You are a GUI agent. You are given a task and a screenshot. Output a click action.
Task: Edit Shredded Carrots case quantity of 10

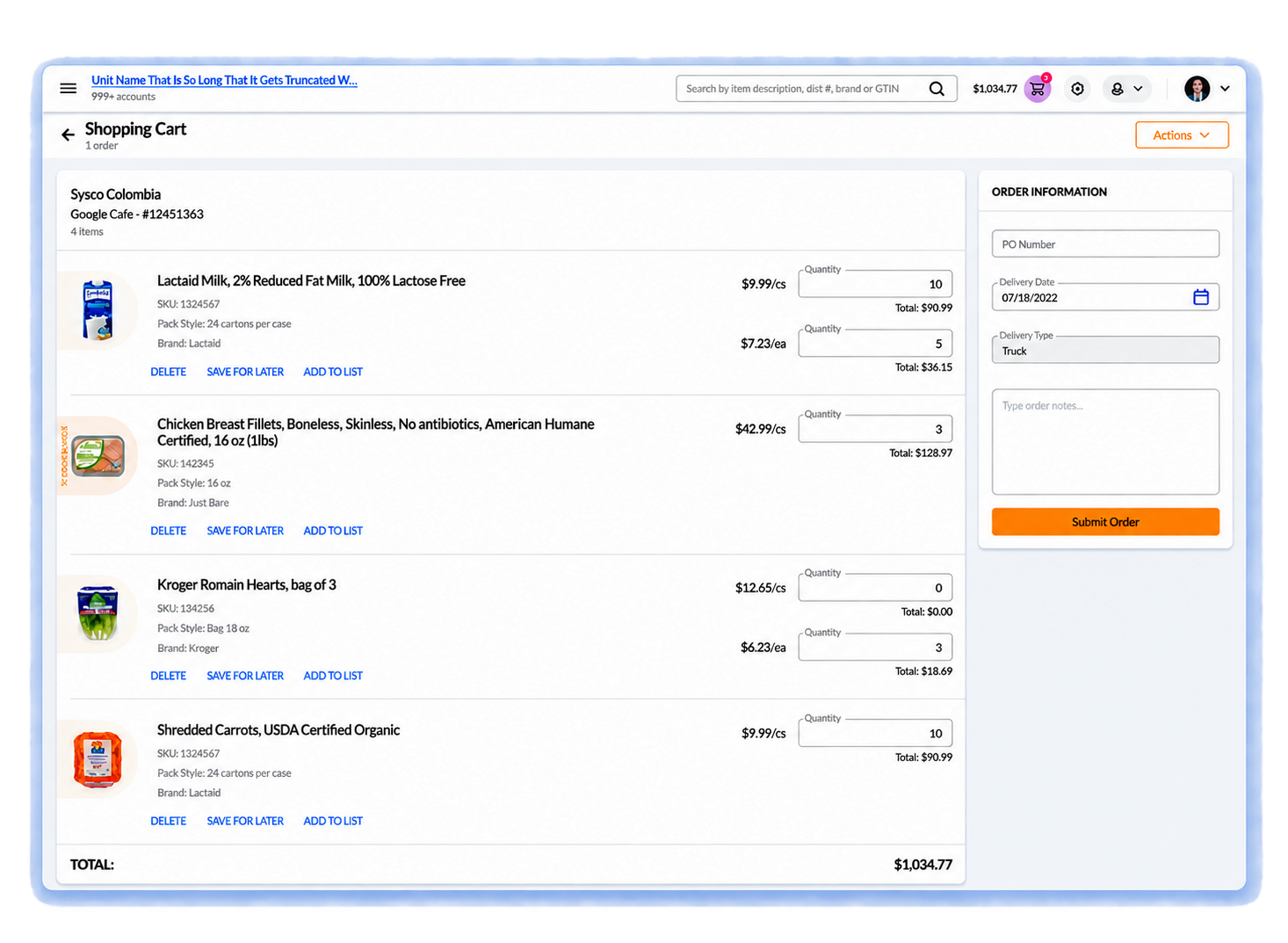tap(875, 733)
